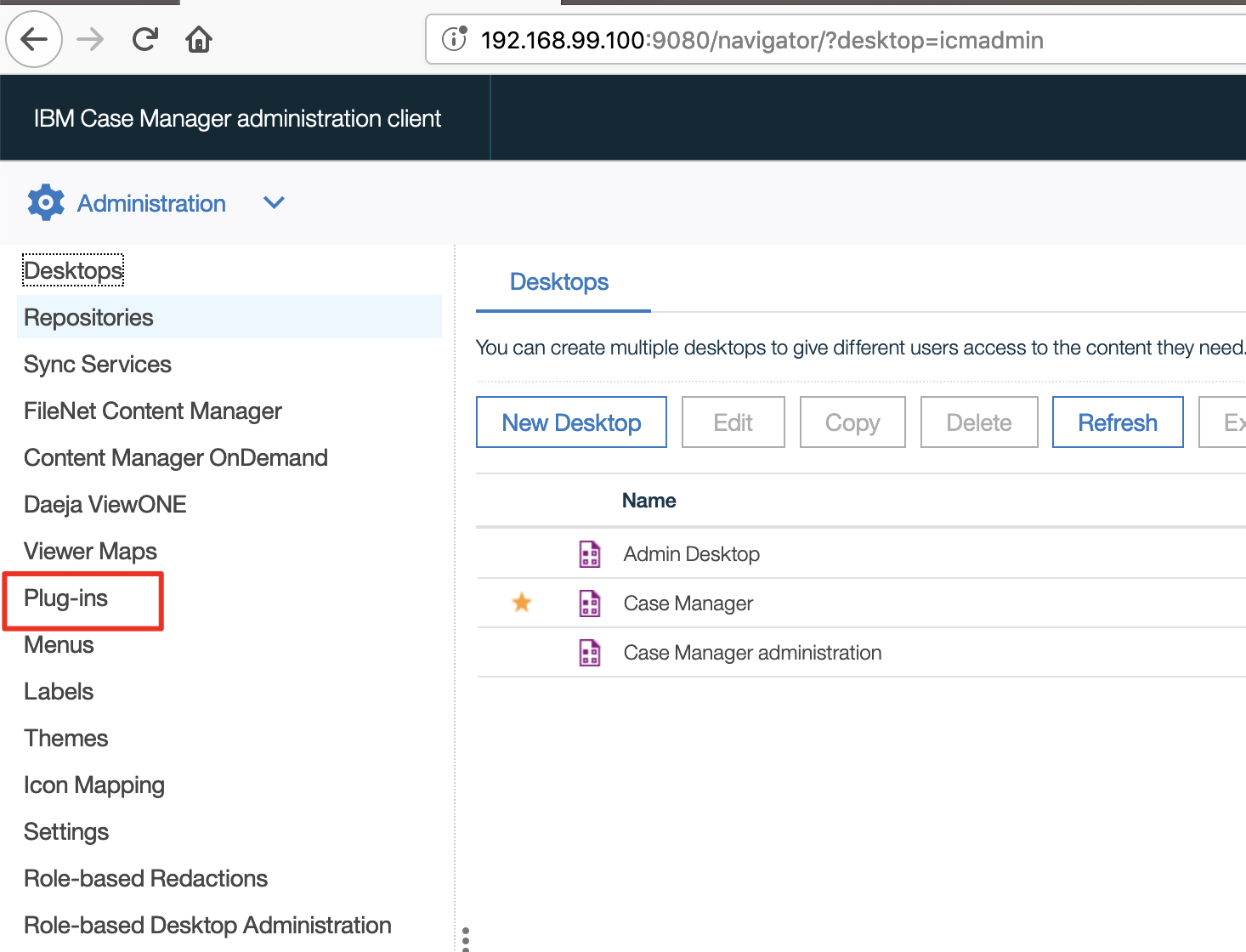Refresh the desktops list
Image resolution: width=1246 pixels, height=952 pixels.
click(x=1117, y=422)
